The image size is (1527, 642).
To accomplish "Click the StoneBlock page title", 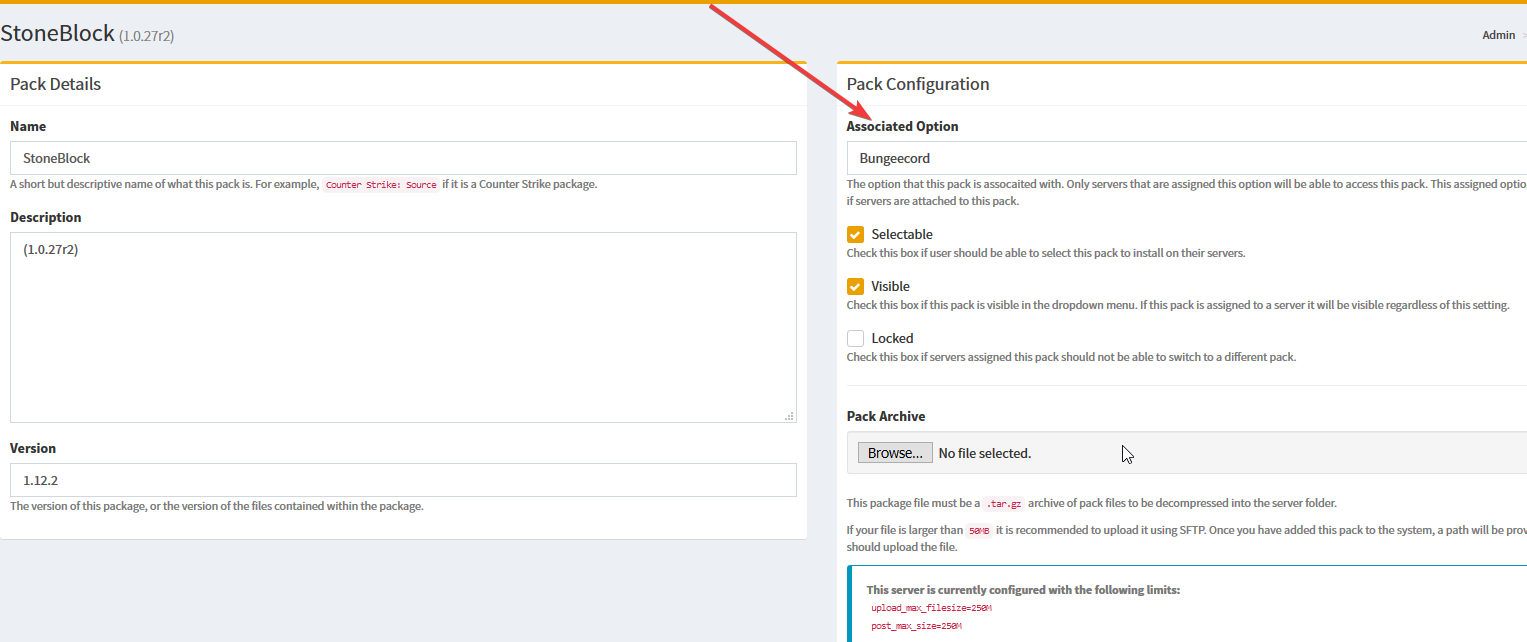I will point(57,33).
